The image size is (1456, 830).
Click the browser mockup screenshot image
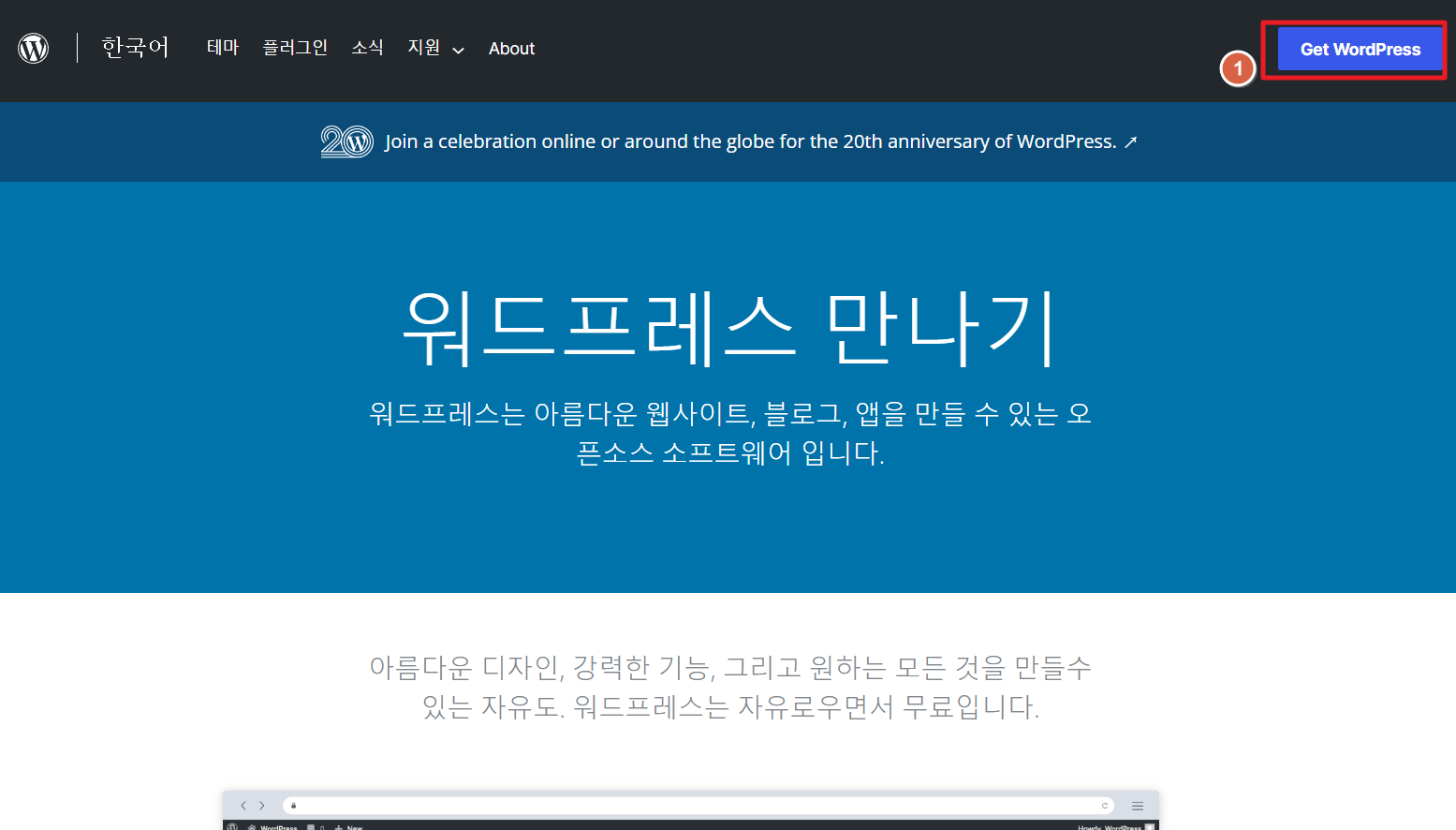point(691,810)
